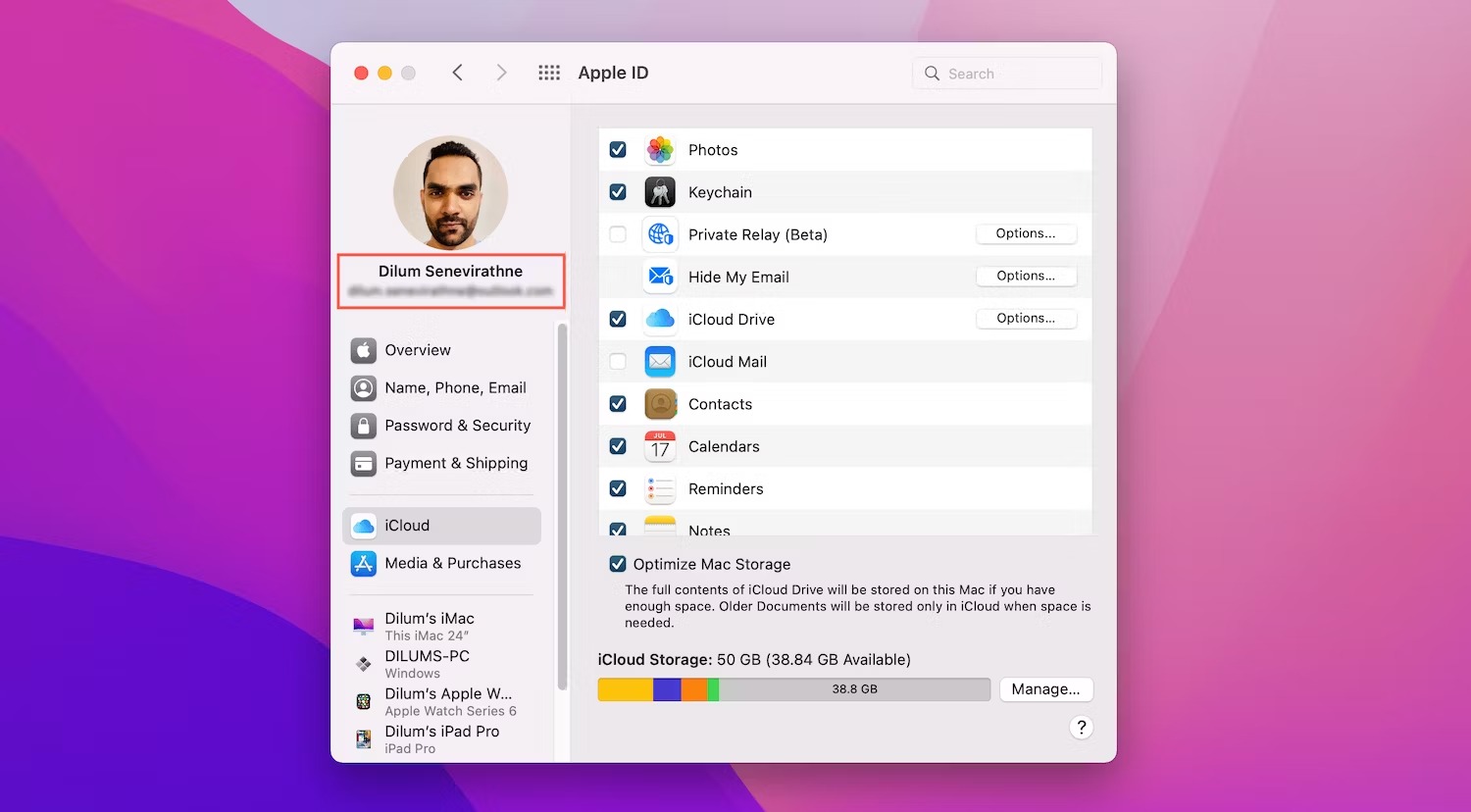The height and width of the screenshot is (812, 1471).
Task: Show all preferences grid icon
Action: [x=549, y=73]
